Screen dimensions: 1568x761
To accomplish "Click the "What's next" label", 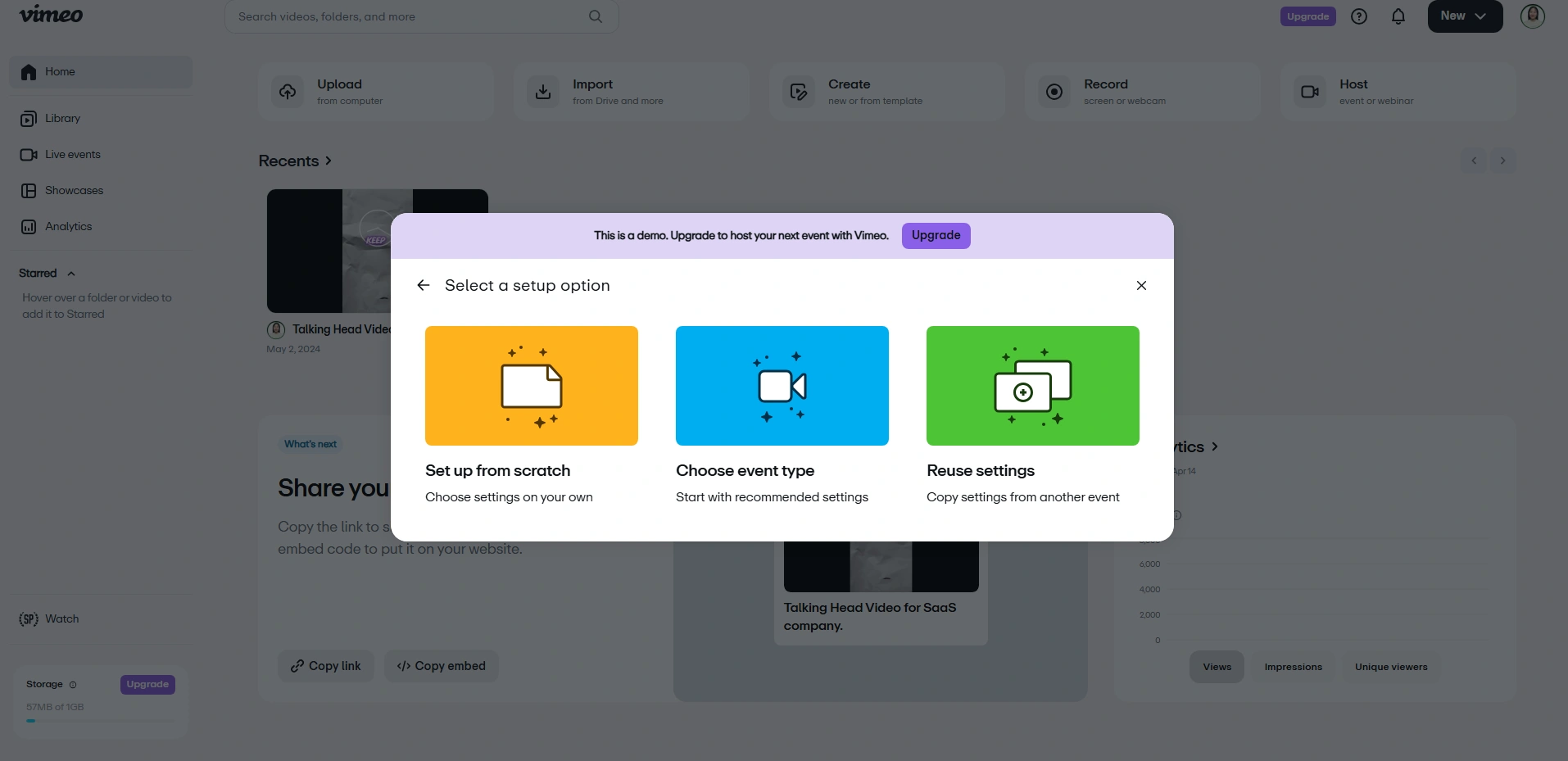I will 310,444.
